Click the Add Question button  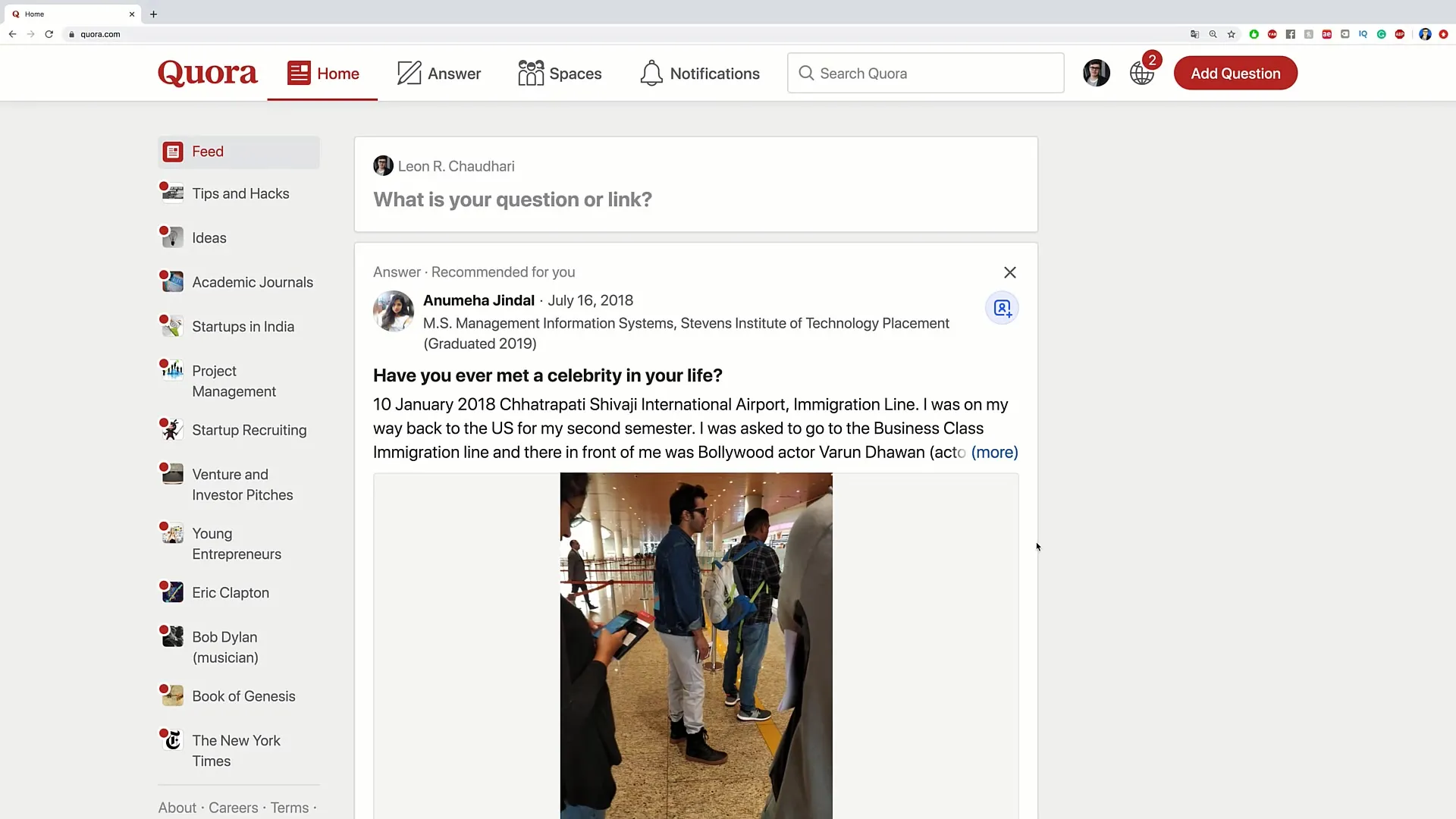coord(1235,72)
